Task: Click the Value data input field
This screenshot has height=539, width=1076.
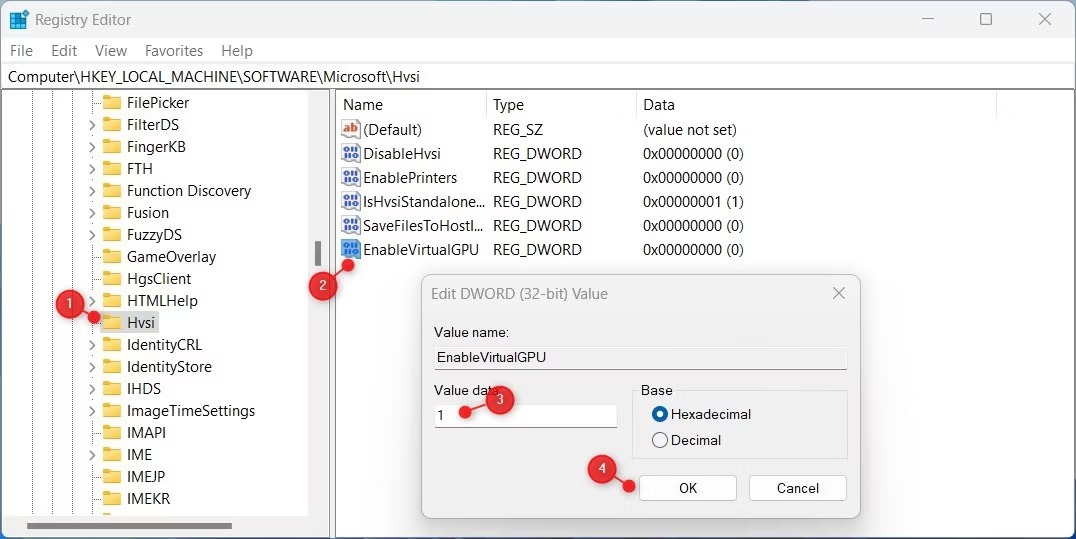Action: [x=526, y=415]
